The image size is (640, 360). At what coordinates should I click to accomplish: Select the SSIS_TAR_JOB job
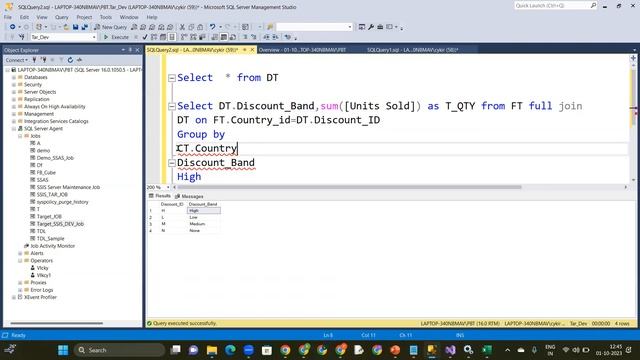52,195
